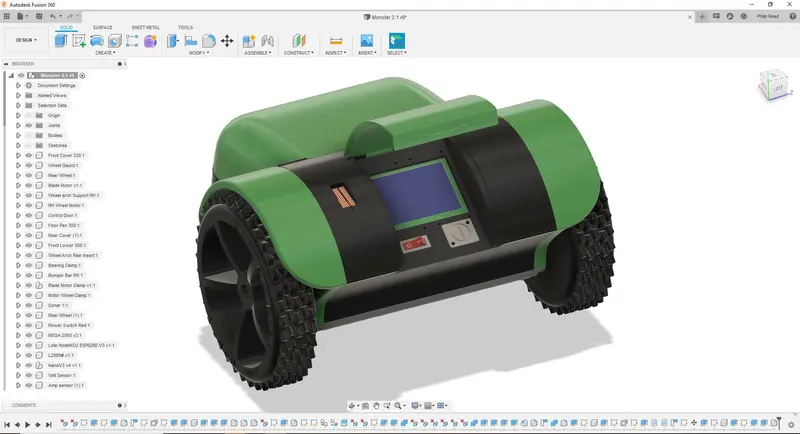Select the Measure tool icon

(336, 41)
